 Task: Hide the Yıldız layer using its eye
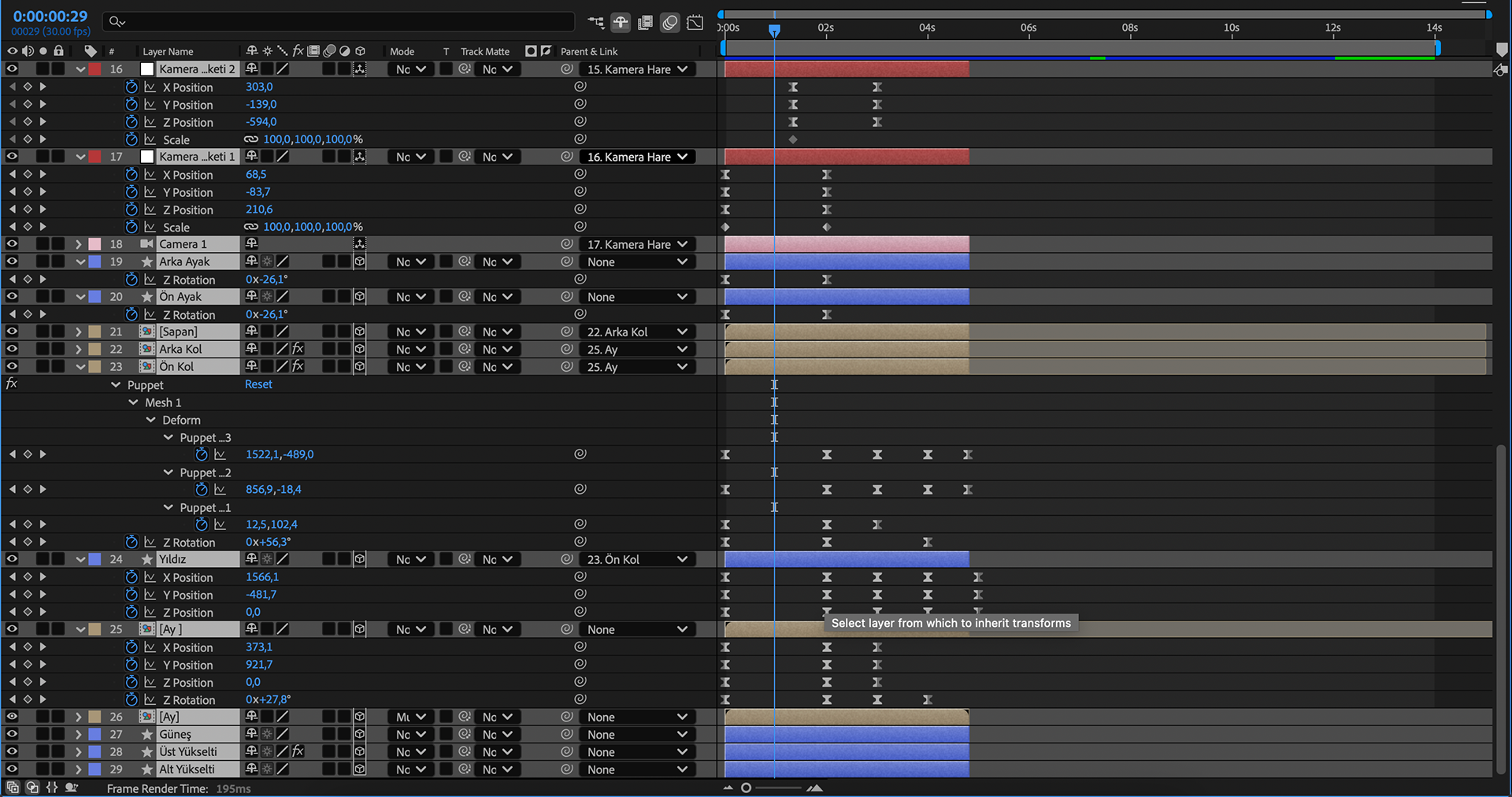click(x=12, y=559)
